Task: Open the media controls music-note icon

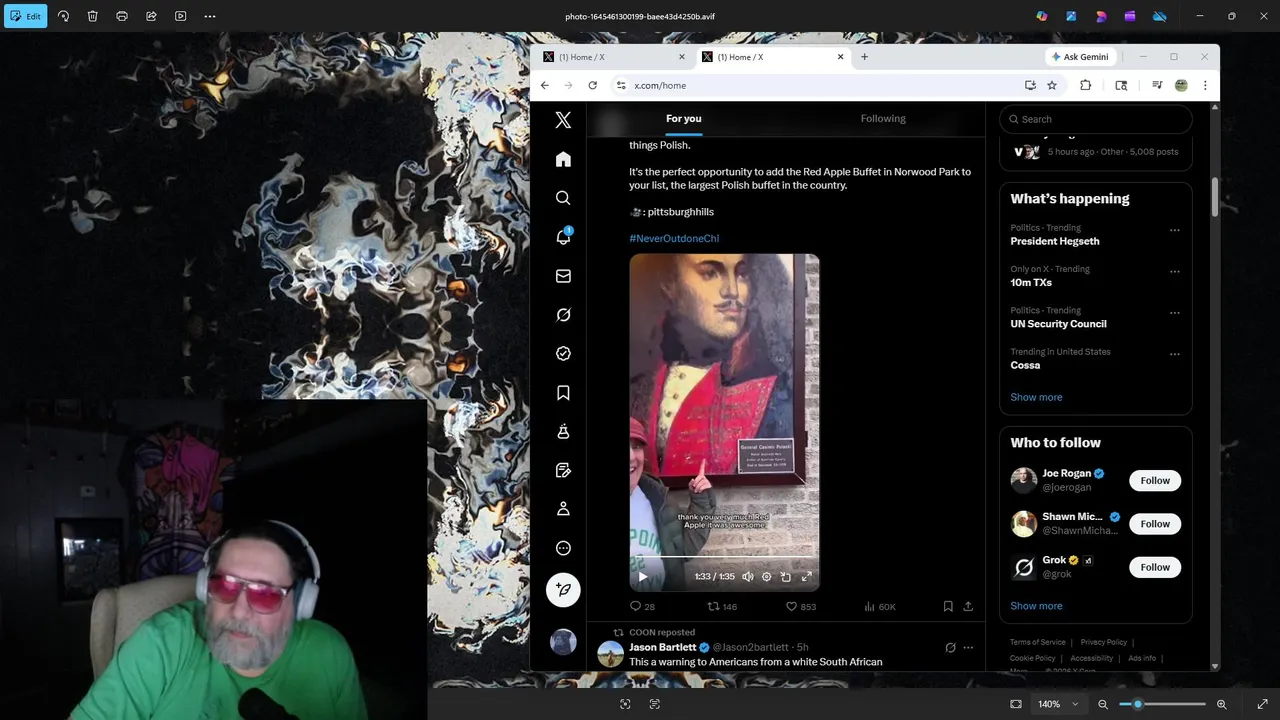Action: pyautogui.click(x=1157, y=85)
